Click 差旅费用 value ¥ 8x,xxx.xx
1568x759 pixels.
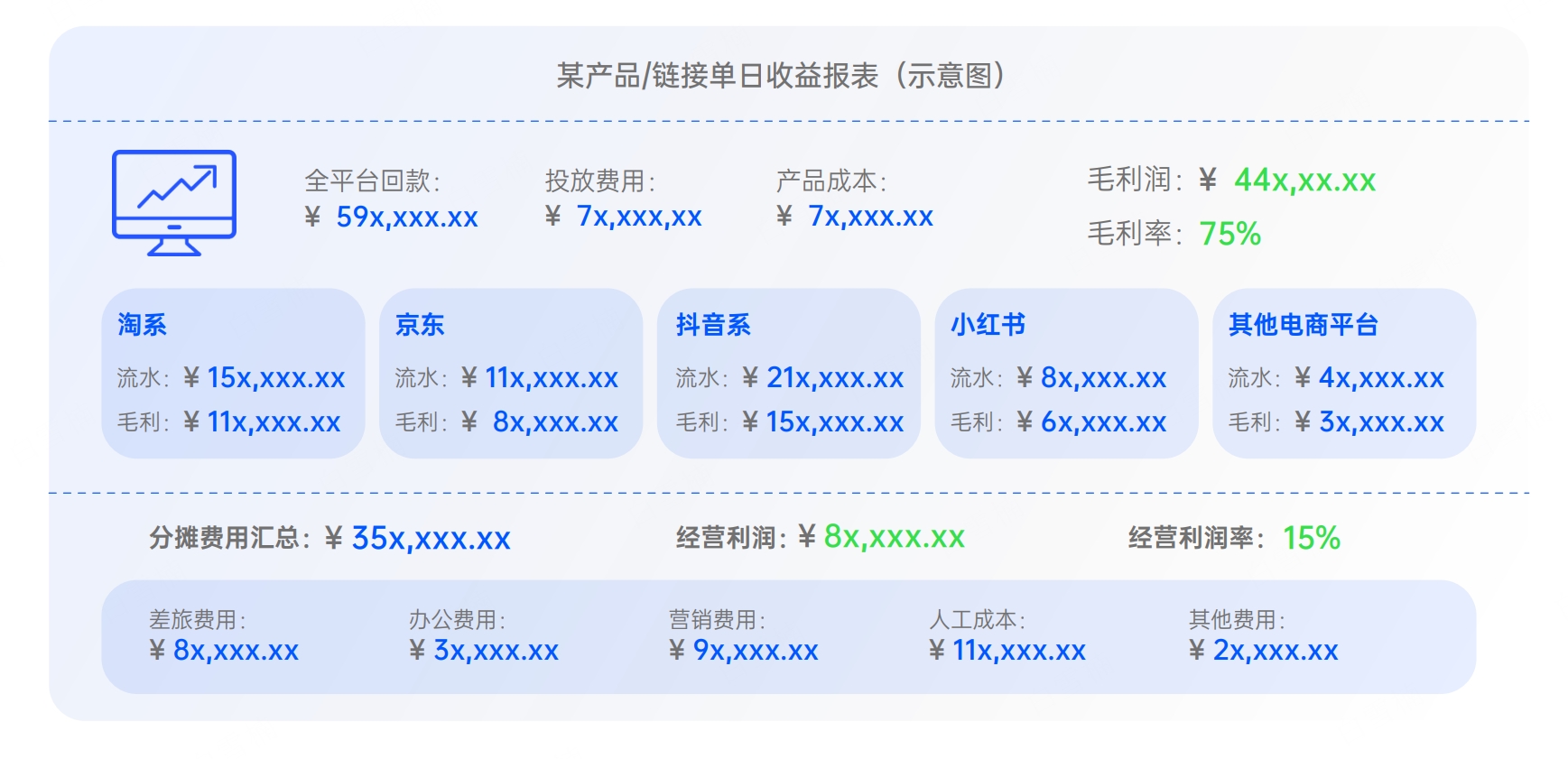pyautogui.click(x=224, y=651)
